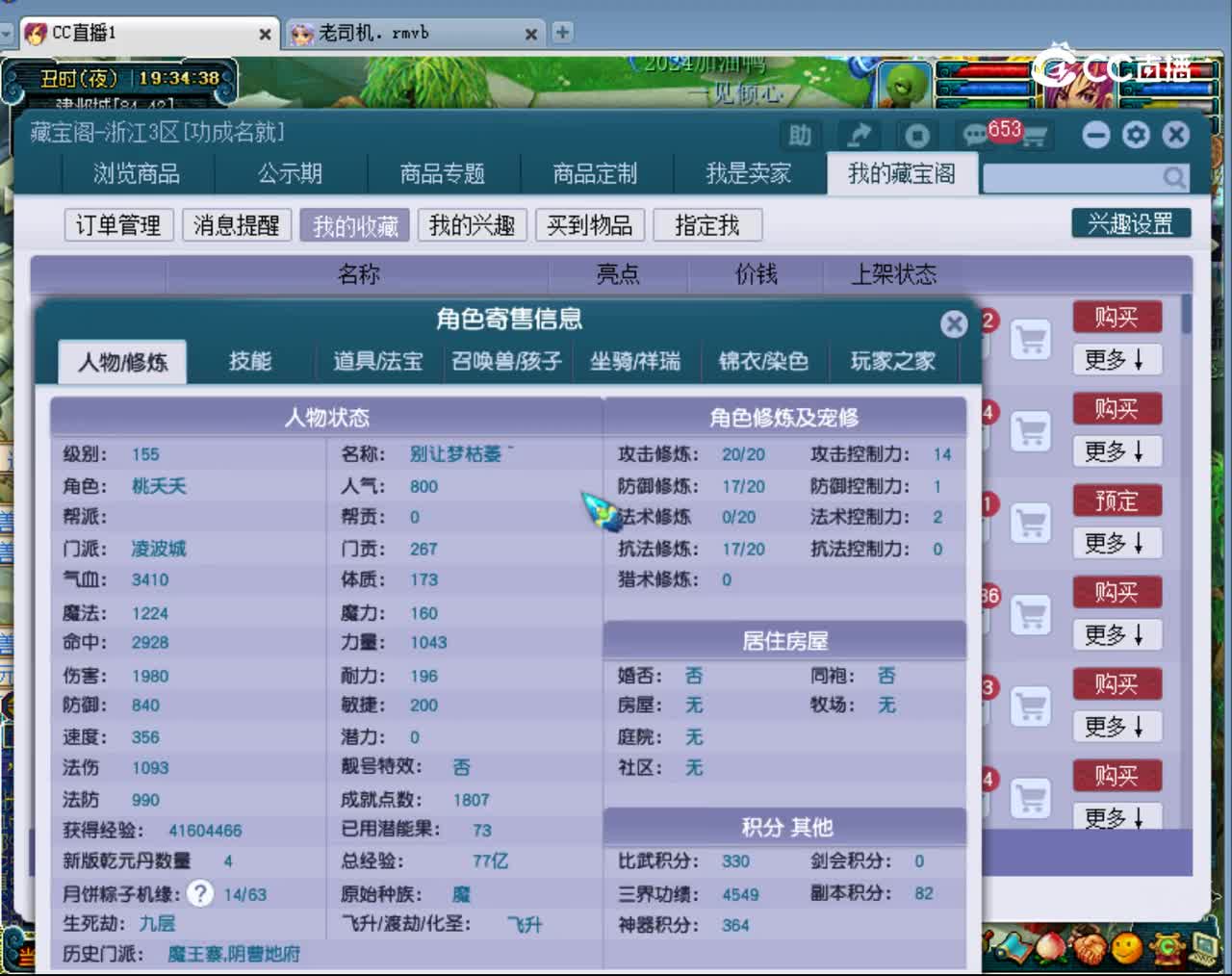The image size is (1232, 976).
Task: Click the 门派 value 凌波城
Action: pyautogui.click(x=159, y=549)
